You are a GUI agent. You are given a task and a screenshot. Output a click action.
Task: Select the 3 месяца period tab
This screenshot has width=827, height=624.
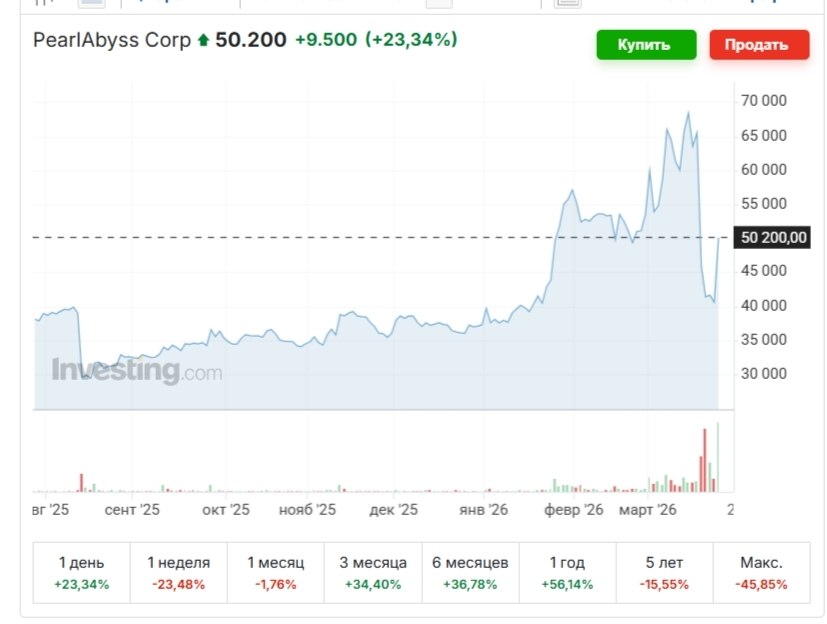pos(373,573)
